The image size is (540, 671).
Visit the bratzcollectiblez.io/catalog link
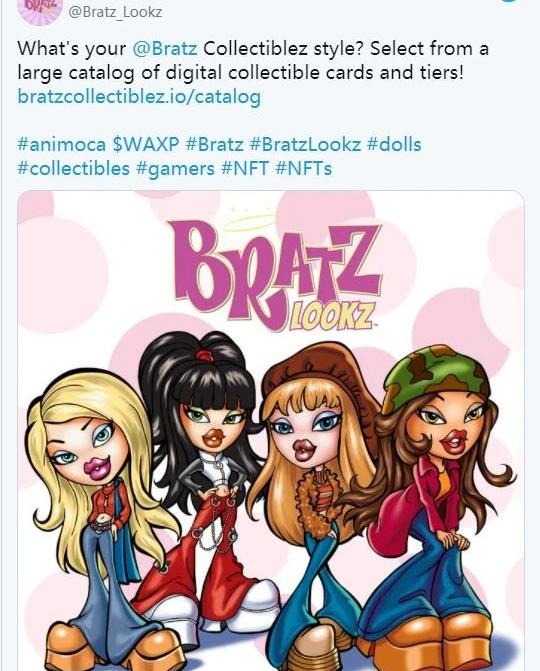(x=139, y=96)
